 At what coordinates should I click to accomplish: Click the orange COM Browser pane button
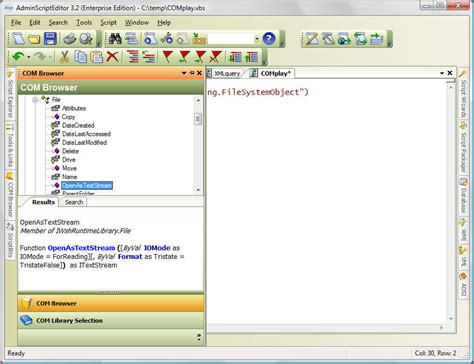pyautogui.click(x=111, y=303)
